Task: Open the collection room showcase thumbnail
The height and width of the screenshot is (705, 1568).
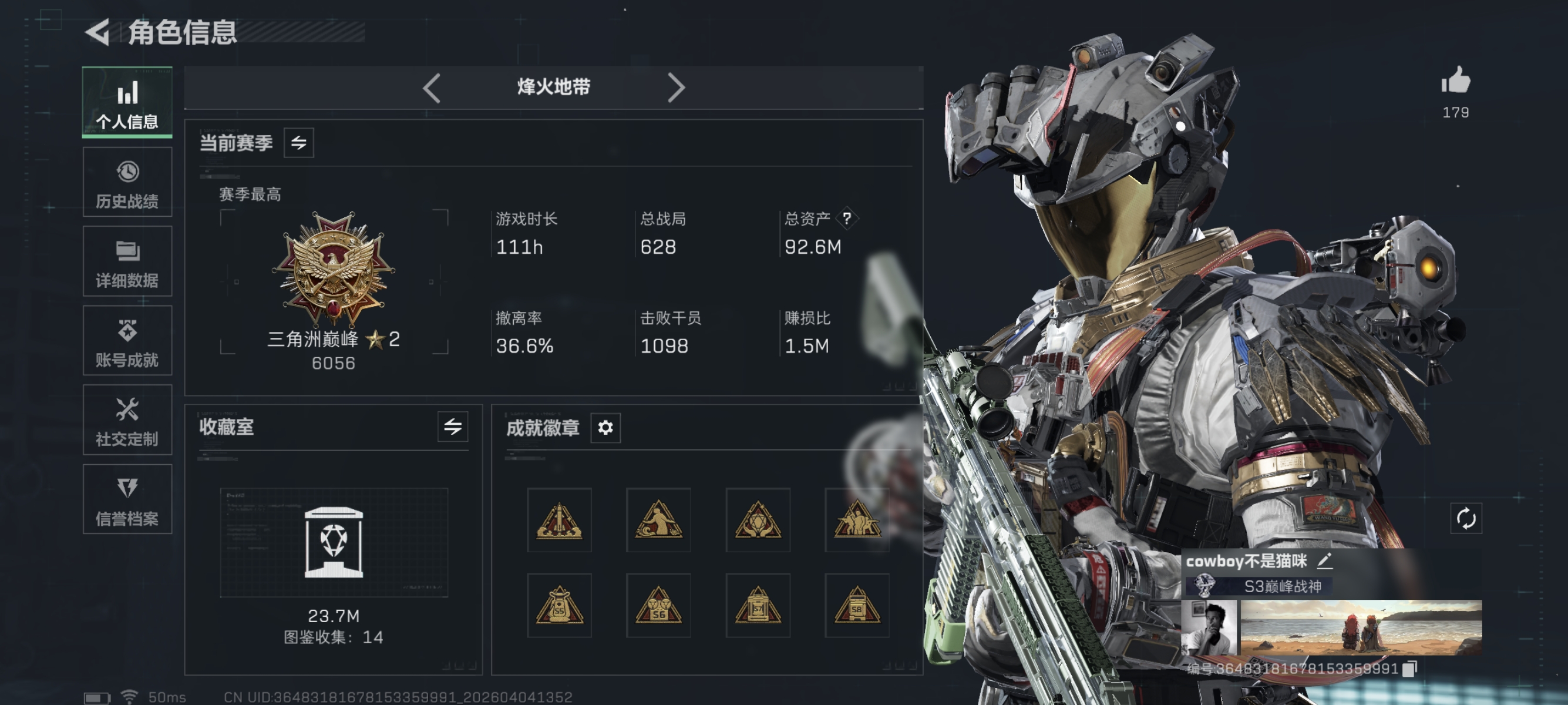Action: point(334,542)
